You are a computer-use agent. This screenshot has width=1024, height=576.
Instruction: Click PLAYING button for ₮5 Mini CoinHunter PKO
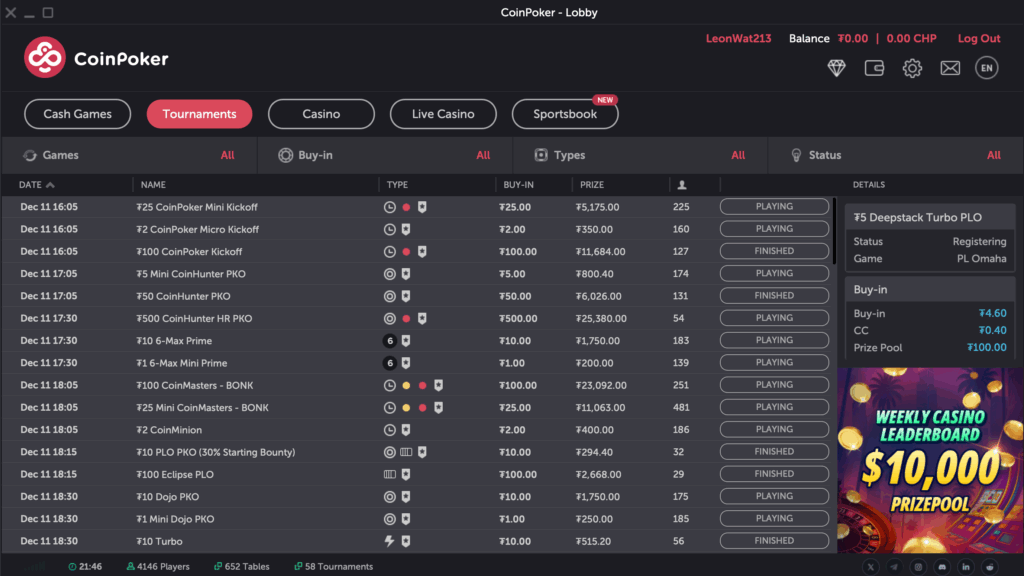tap(774, 273)
